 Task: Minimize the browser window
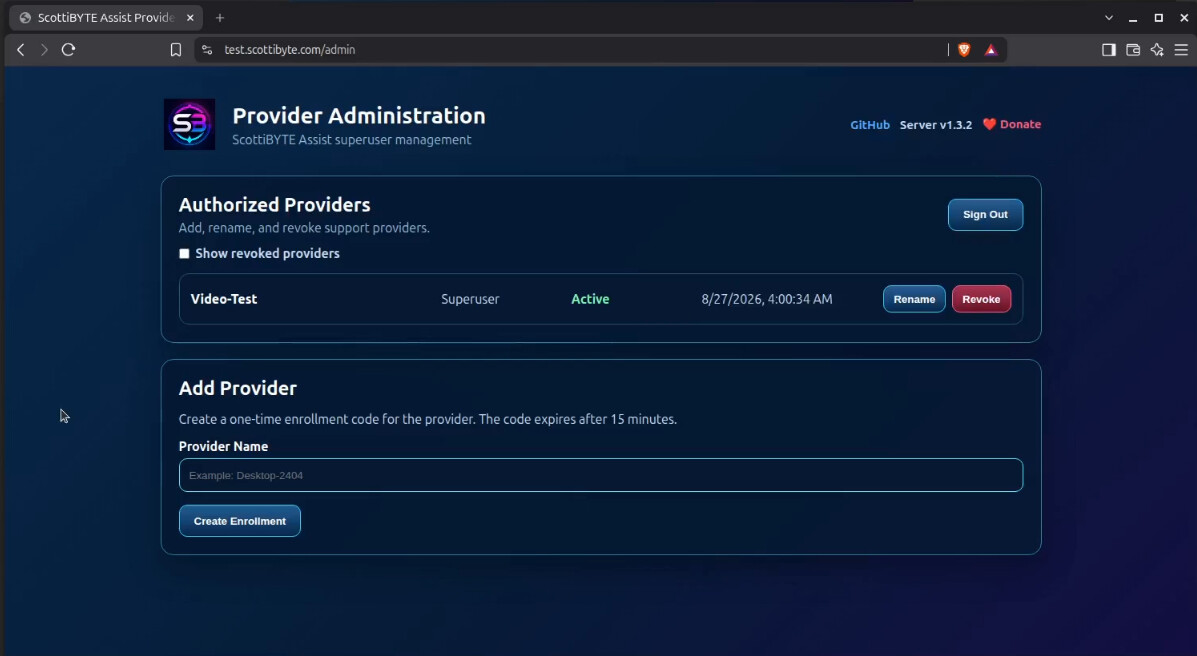pyautogui.click(x=1133, y=18)
